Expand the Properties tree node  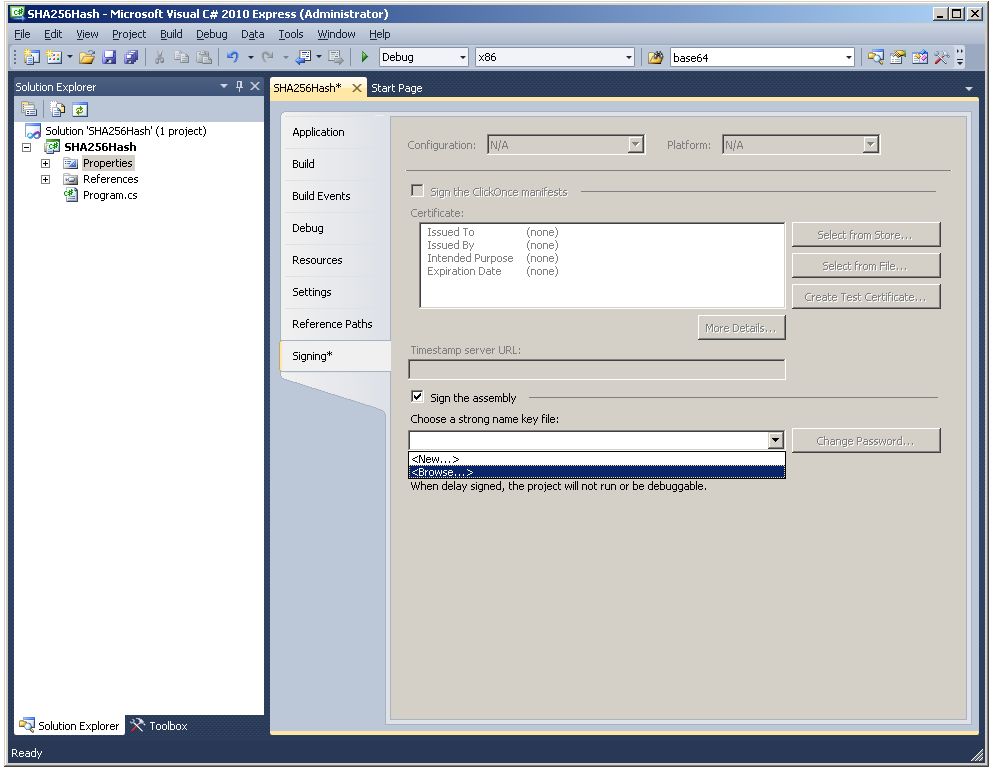(46, 163)
